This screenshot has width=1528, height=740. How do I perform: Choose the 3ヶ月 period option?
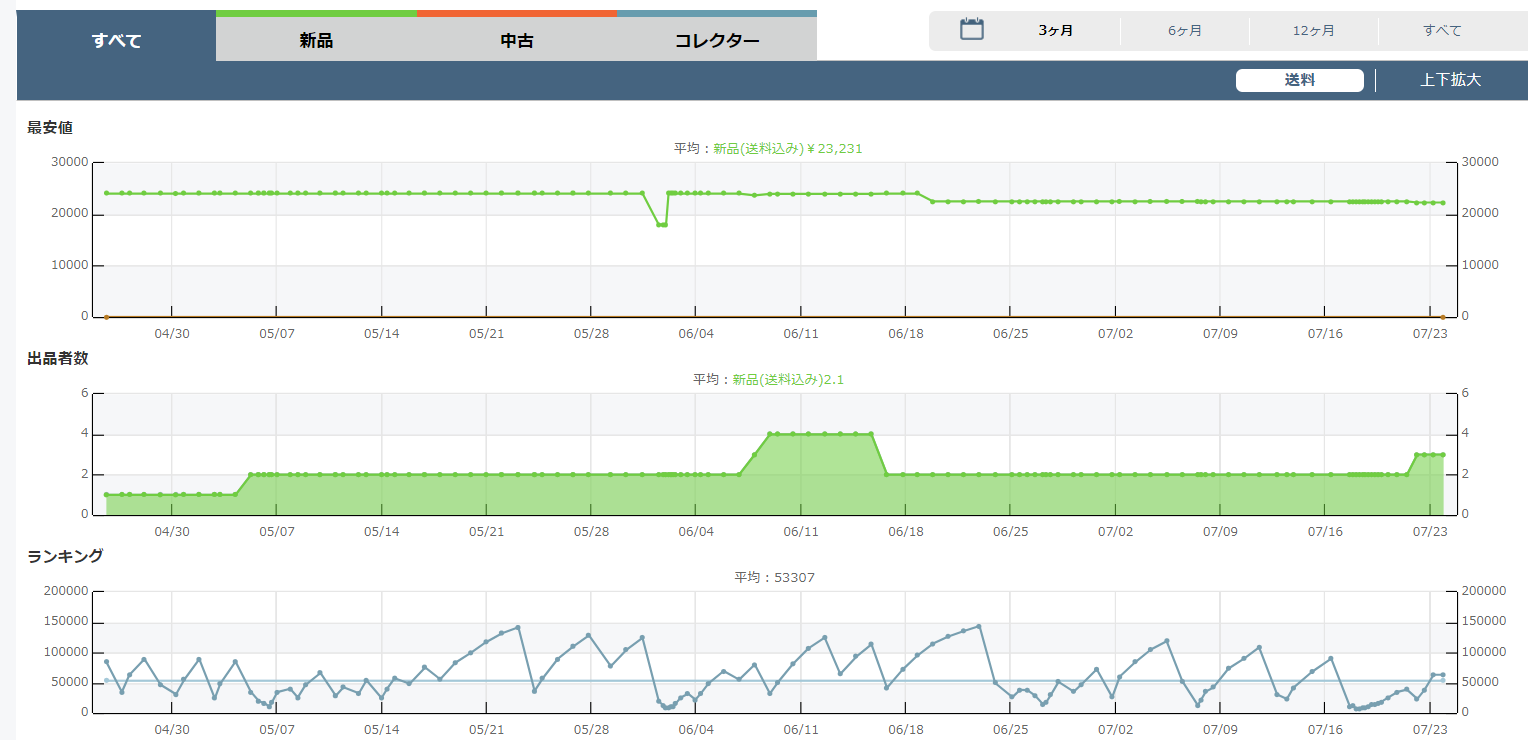[x=1056, y=31]
